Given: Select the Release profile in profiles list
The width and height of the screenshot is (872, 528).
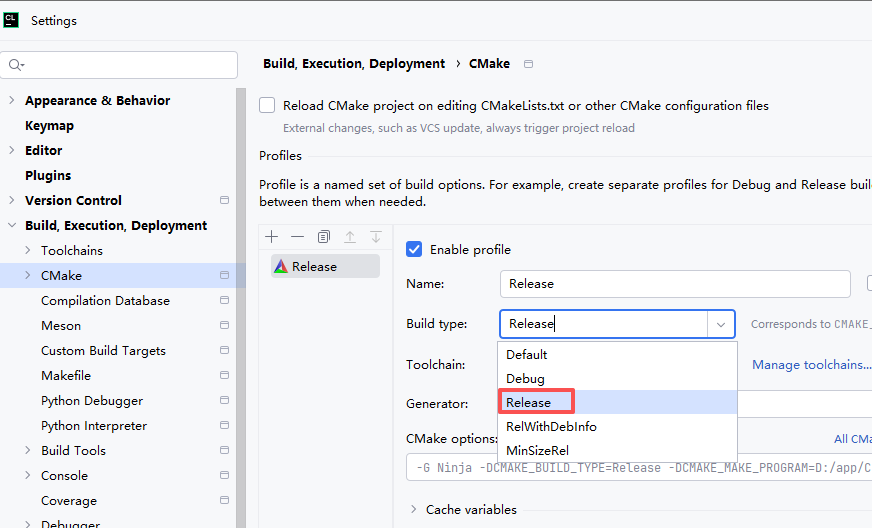Looking at the screenshot, I should (314, 267).
